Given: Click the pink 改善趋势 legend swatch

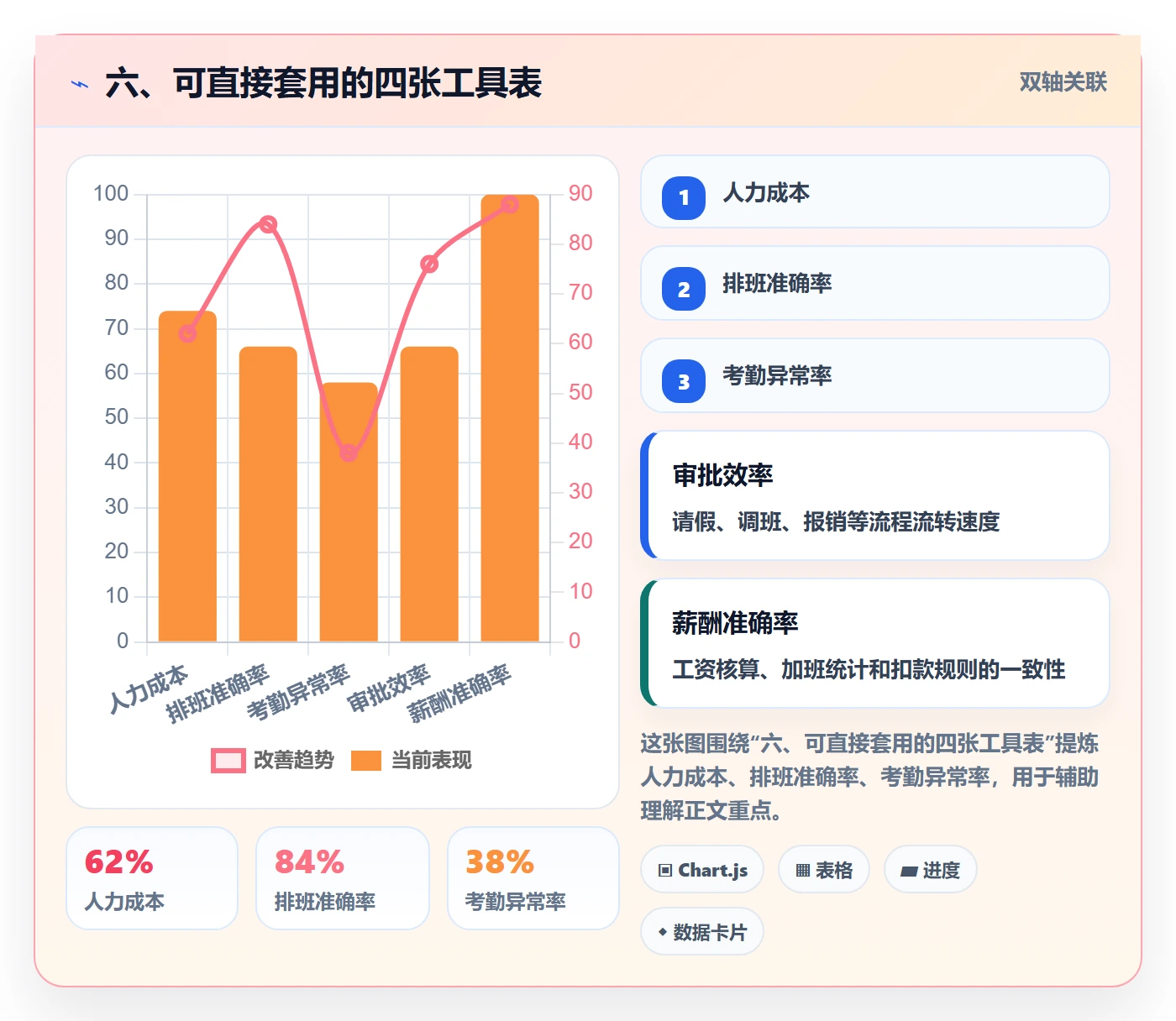Looking at the screenshot, I should (x=228, y=760).
